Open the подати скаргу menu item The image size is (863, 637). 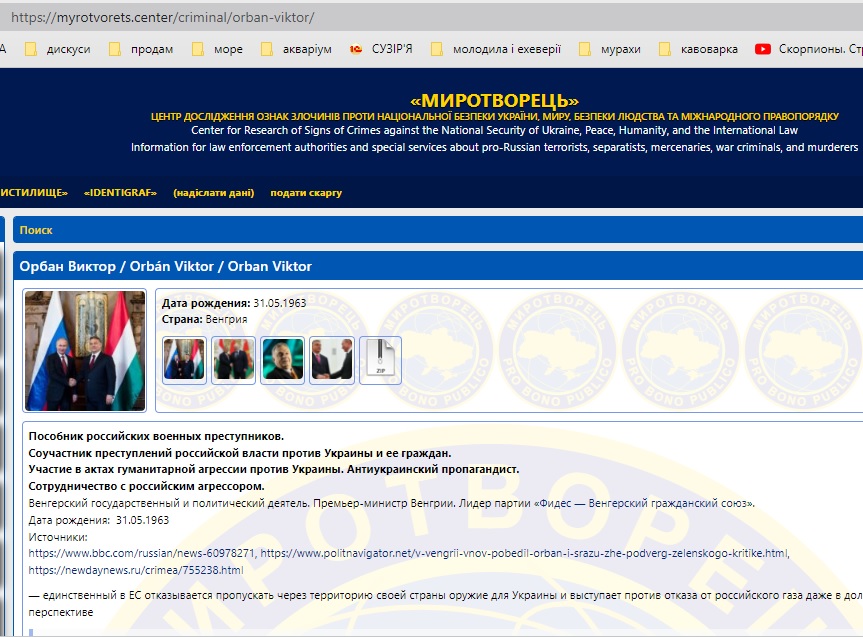point(306,193)
